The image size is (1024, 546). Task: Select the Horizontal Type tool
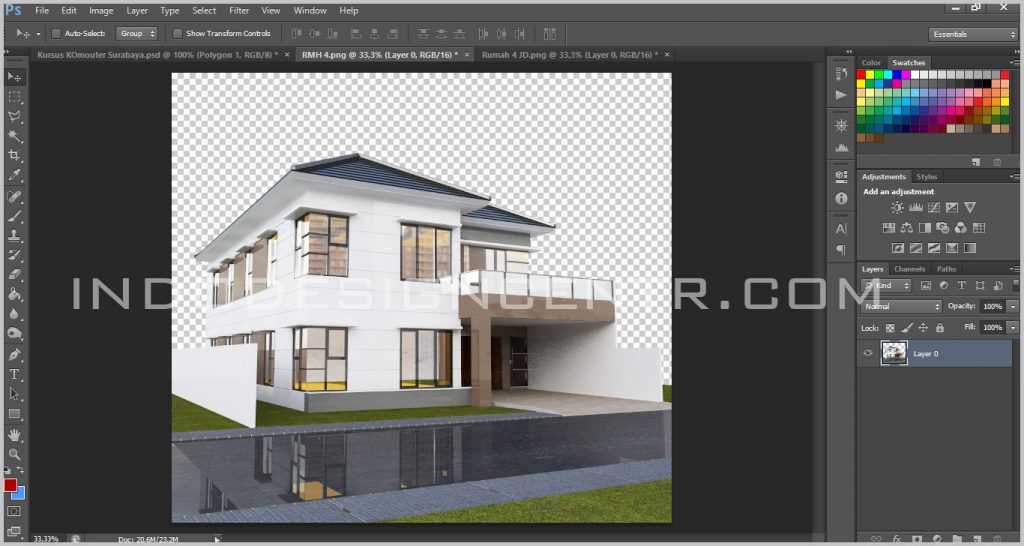pos(14,375)
